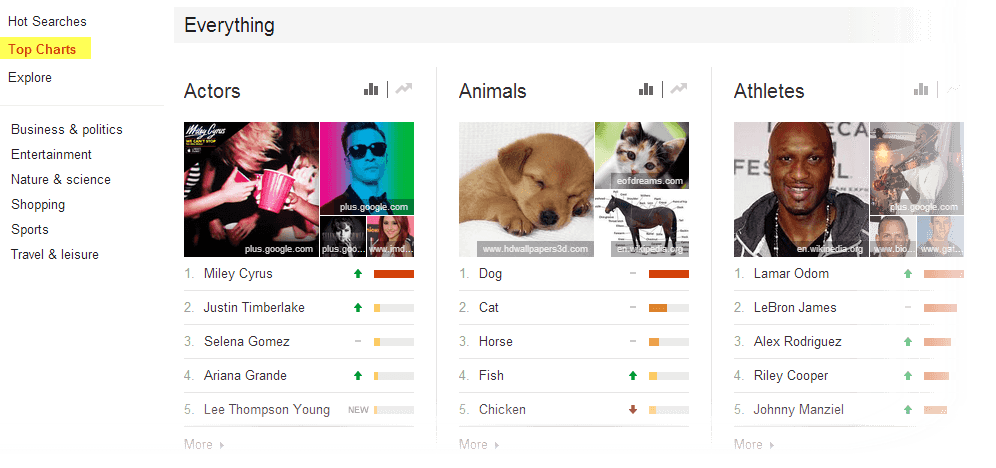
Task: Select bar chart icon in Animals section
Action: coord(646,90)
